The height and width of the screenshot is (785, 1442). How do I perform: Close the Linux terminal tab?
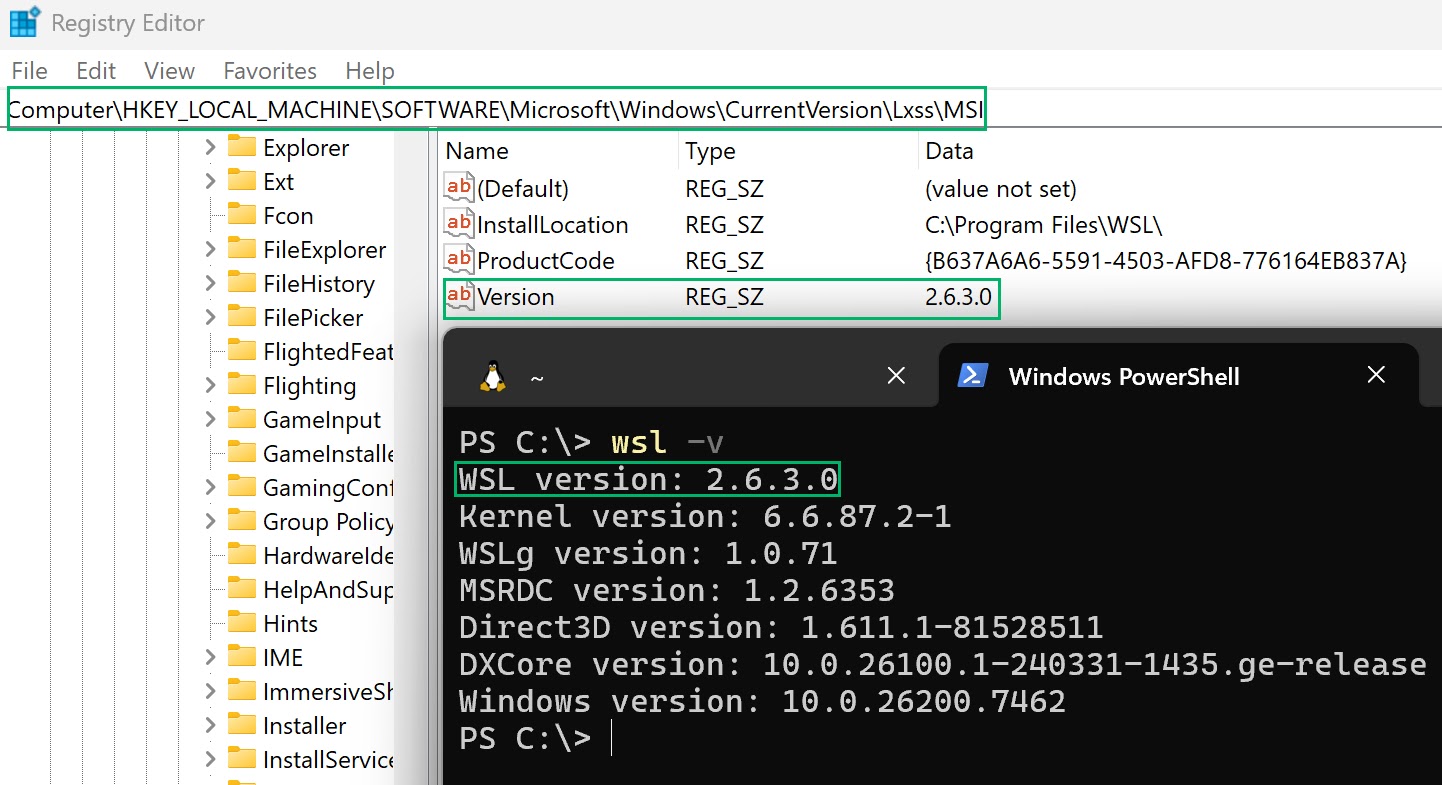click(x=896, y=376)
